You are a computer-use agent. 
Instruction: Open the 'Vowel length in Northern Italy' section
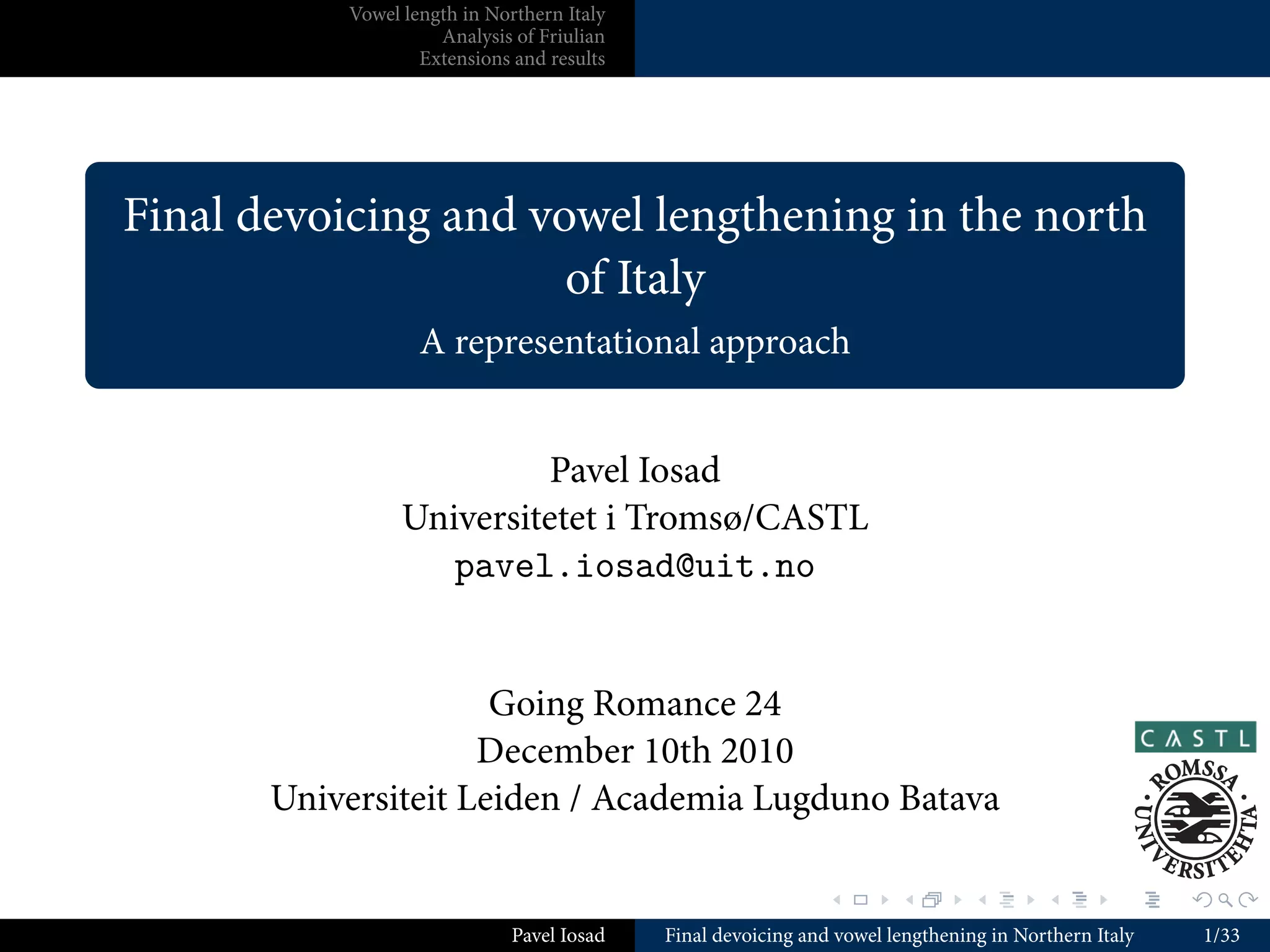point(477,14)
